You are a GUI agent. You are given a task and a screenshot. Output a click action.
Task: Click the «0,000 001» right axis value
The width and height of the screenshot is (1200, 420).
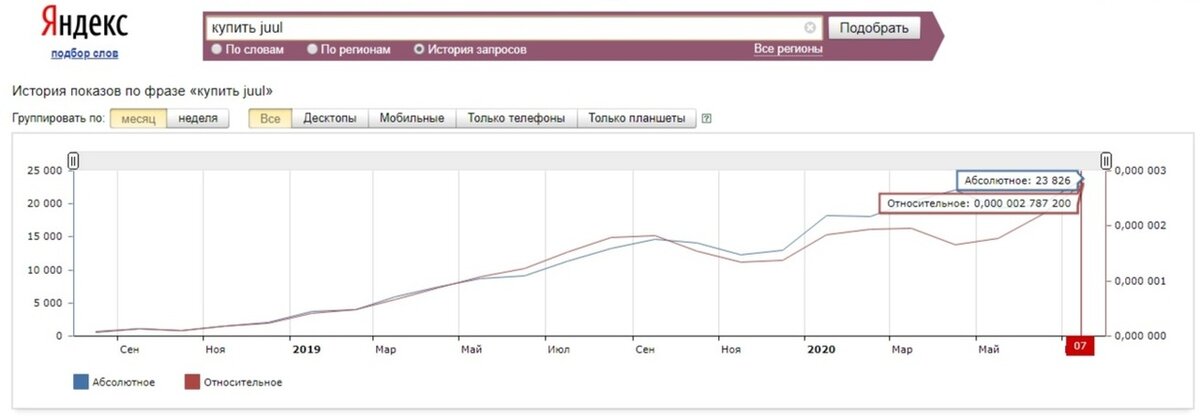pos(1140,281)
